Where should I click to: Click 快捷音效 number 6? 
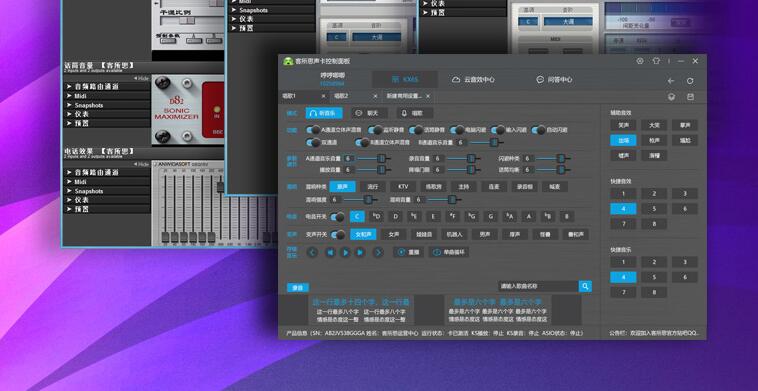coord(685,209)
